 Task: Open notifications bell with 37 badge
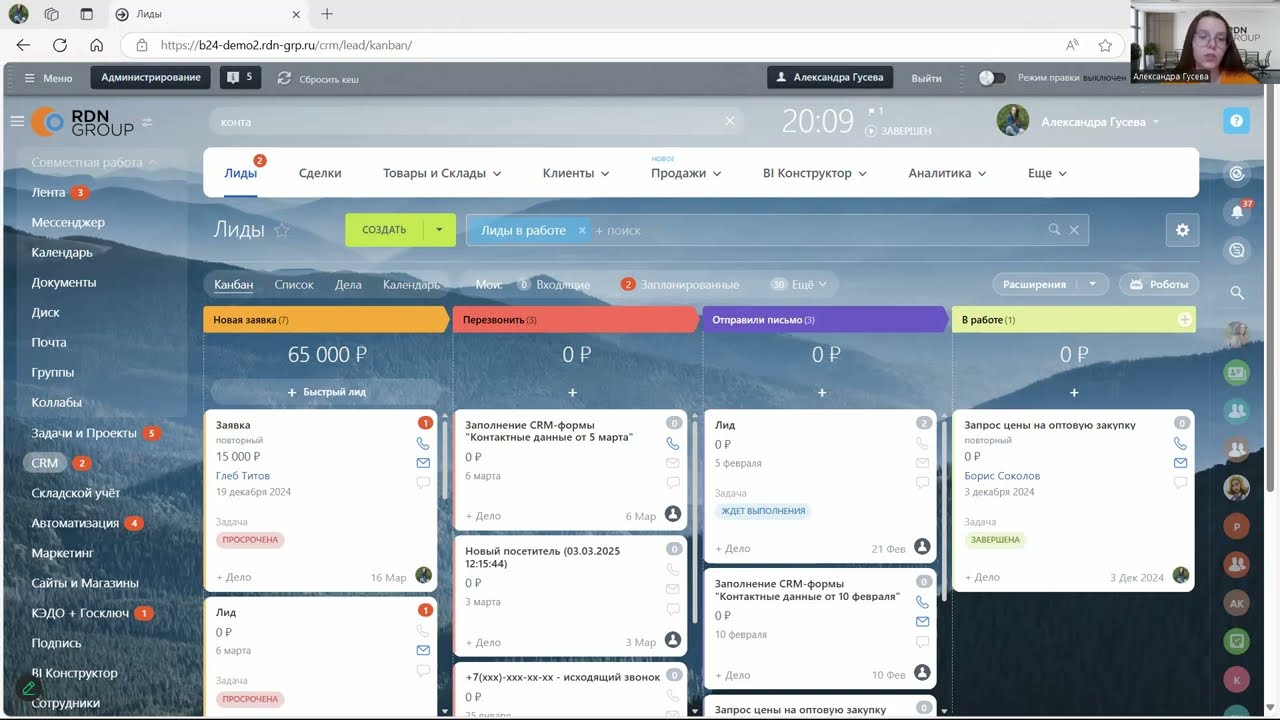pos(1237,211)
